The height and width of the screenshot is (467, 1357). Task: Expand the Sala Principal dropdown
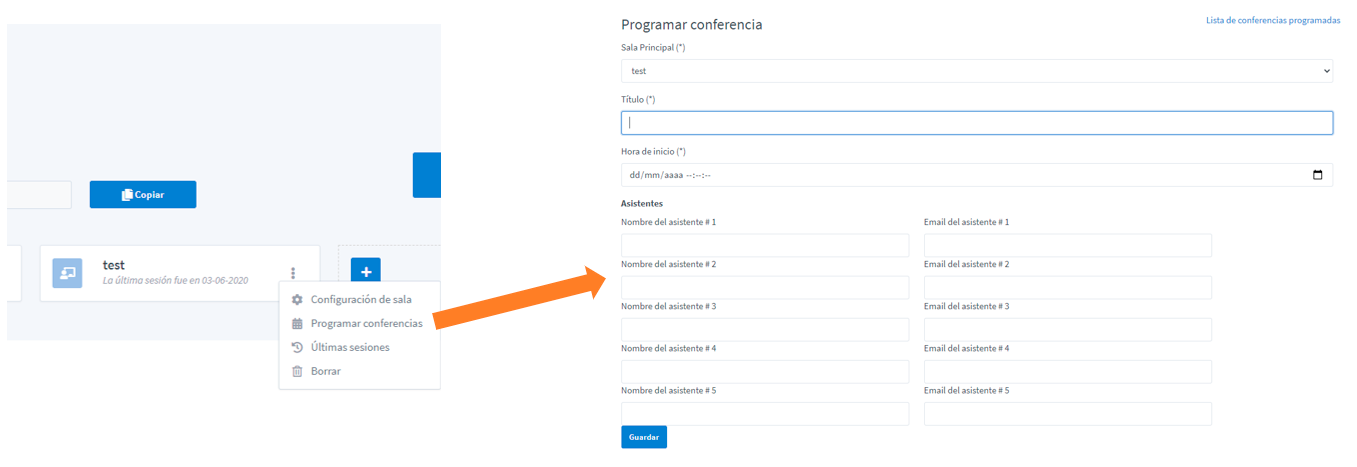(x=977, y=71)
